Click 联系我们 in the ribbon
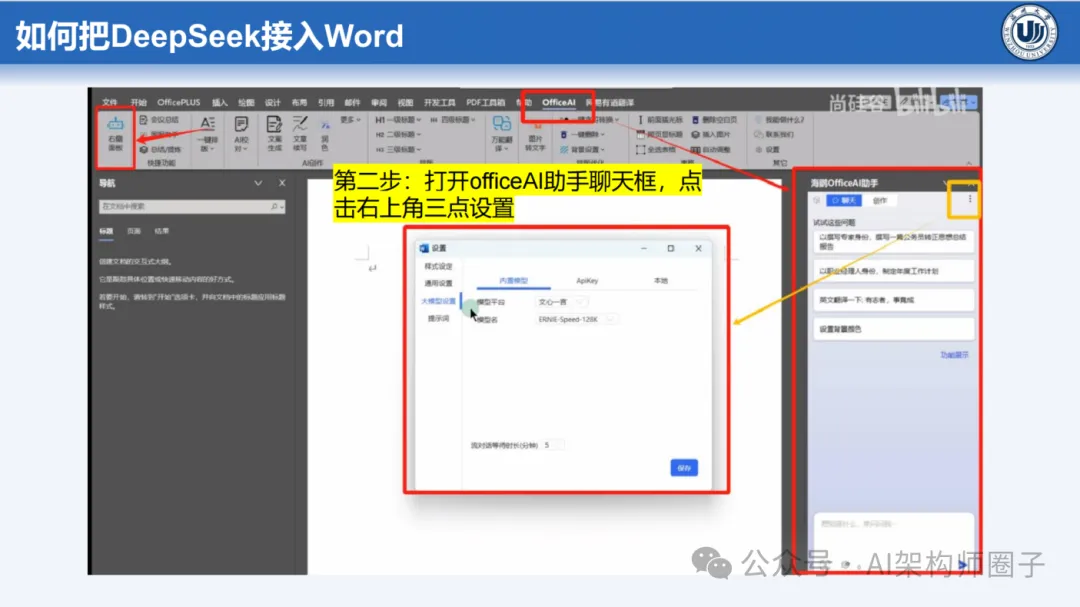The image size is (1080, 607). [x=774, y=135]
